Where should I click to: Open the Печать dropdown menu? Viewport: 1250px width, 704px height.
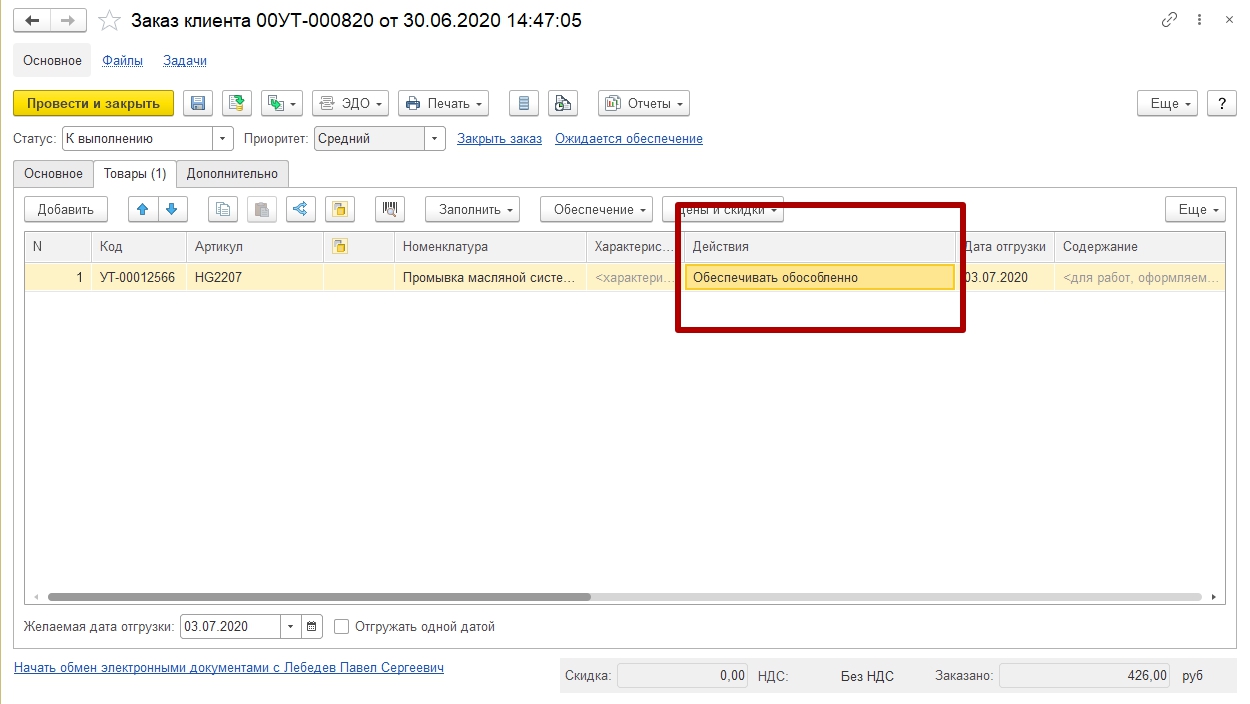[x=443, y=103]
